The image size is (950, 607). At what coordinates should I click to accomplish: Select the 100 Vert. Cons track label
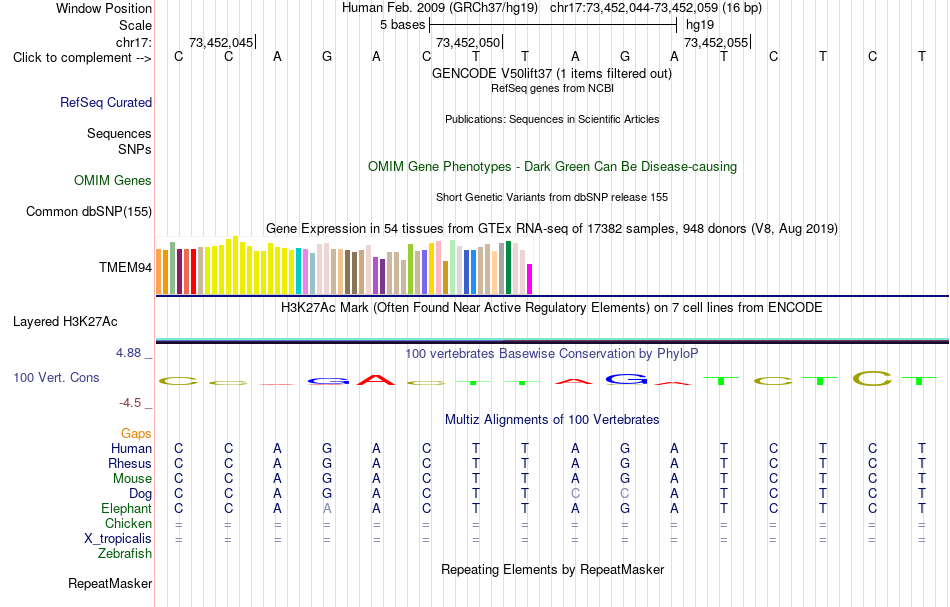point(56,377)
